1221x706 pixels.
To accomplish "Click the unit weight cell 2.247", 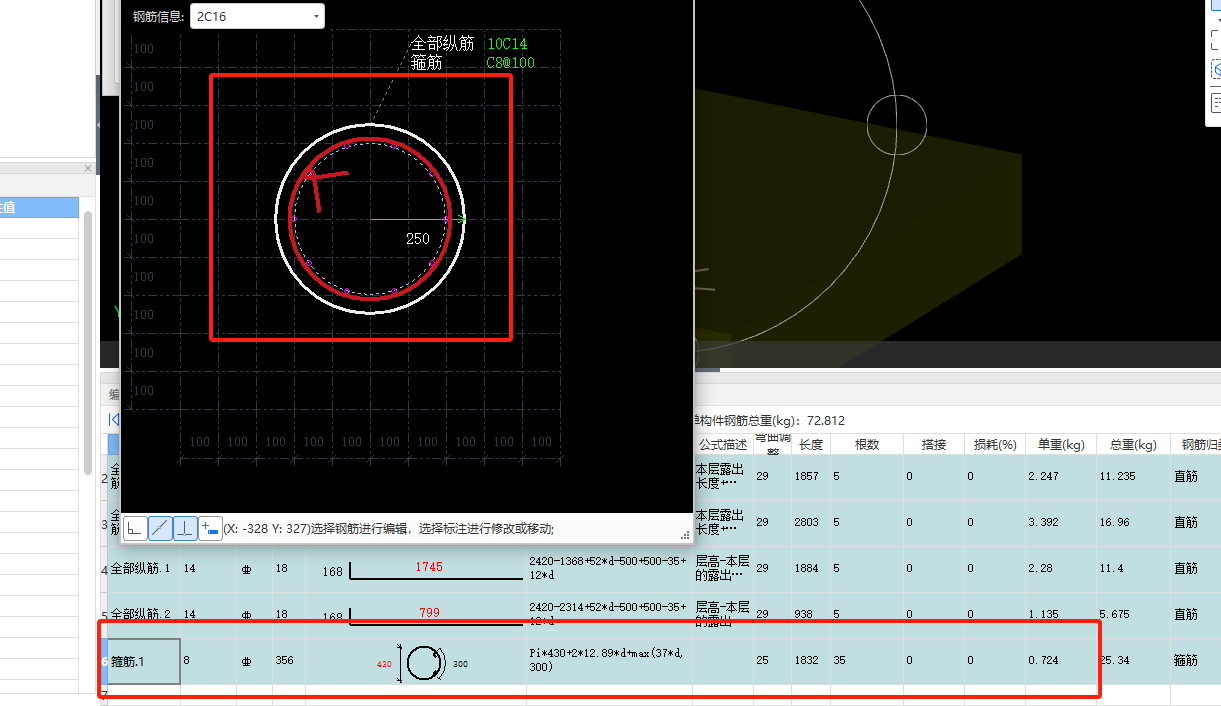I will [1061, 477].
